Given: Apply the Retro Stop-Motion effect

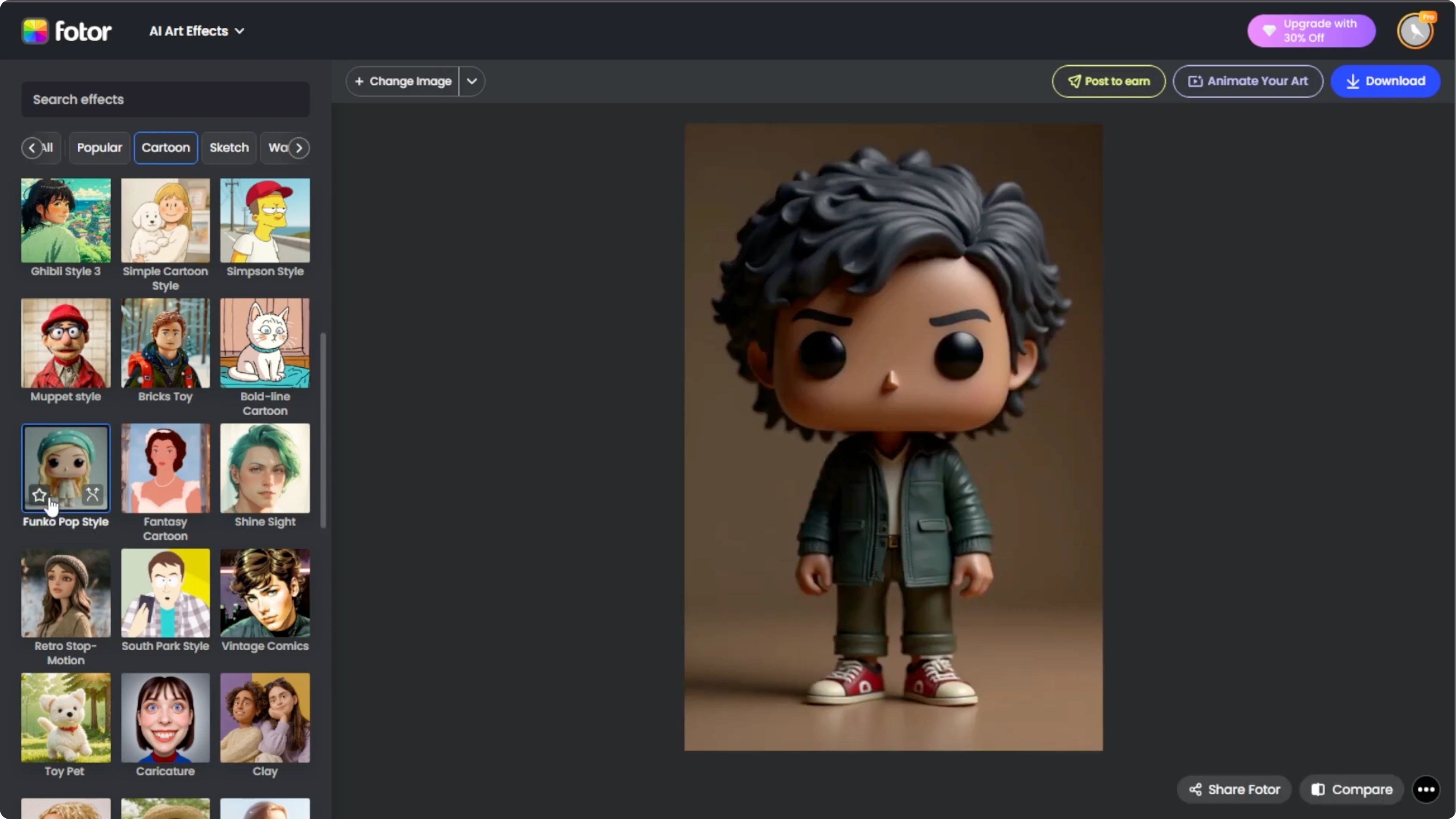Looking at the screenshot, I should coord(66,593).
